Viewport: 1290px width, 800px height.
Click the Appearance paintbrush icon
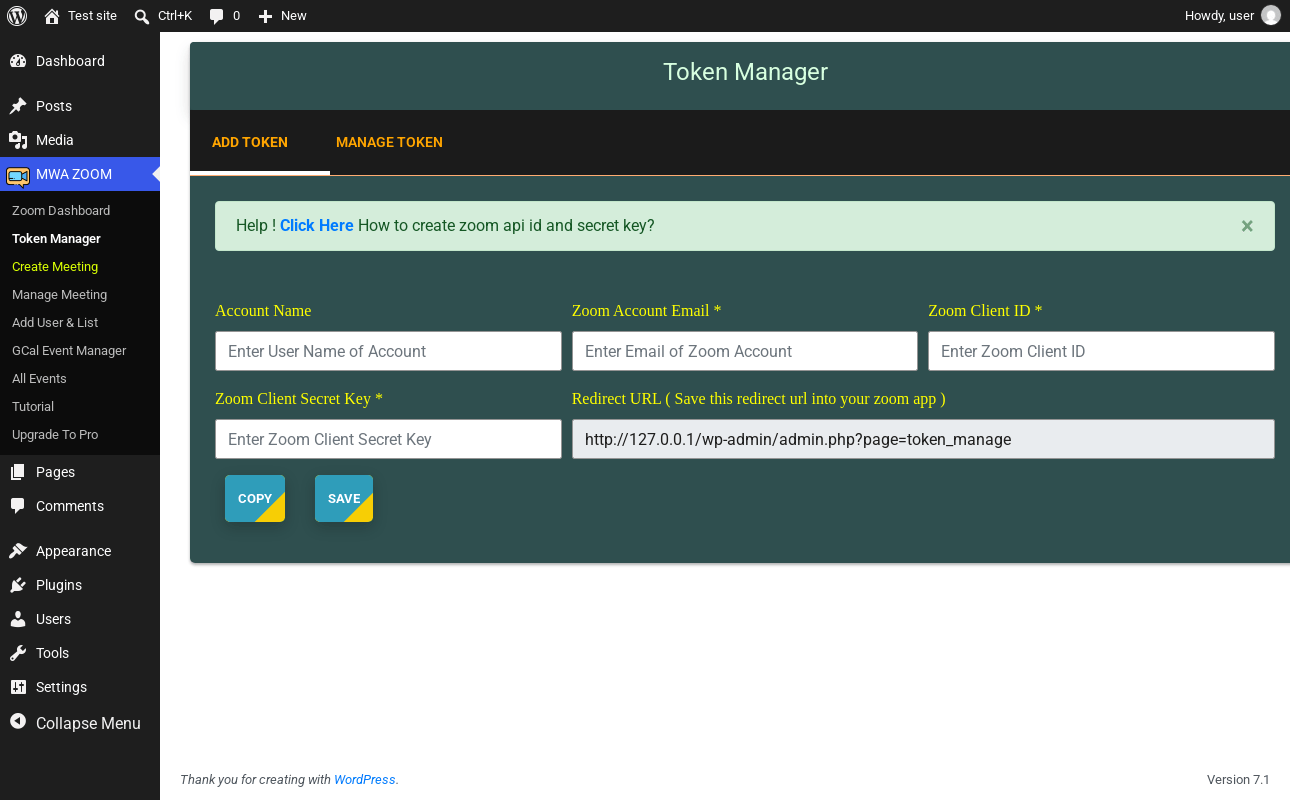tap(18, 551)
